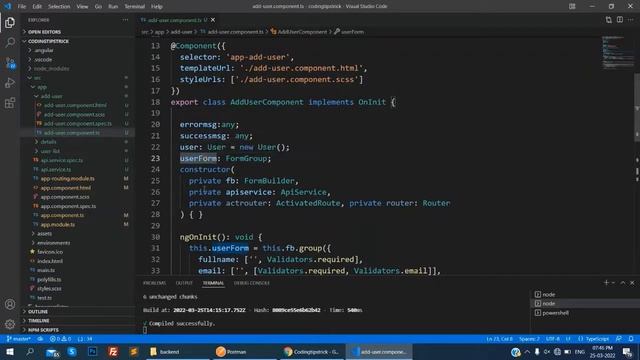Screen dimensions: 640x360
Task: Expand the node_modules folder
Action: pos(78,69)
